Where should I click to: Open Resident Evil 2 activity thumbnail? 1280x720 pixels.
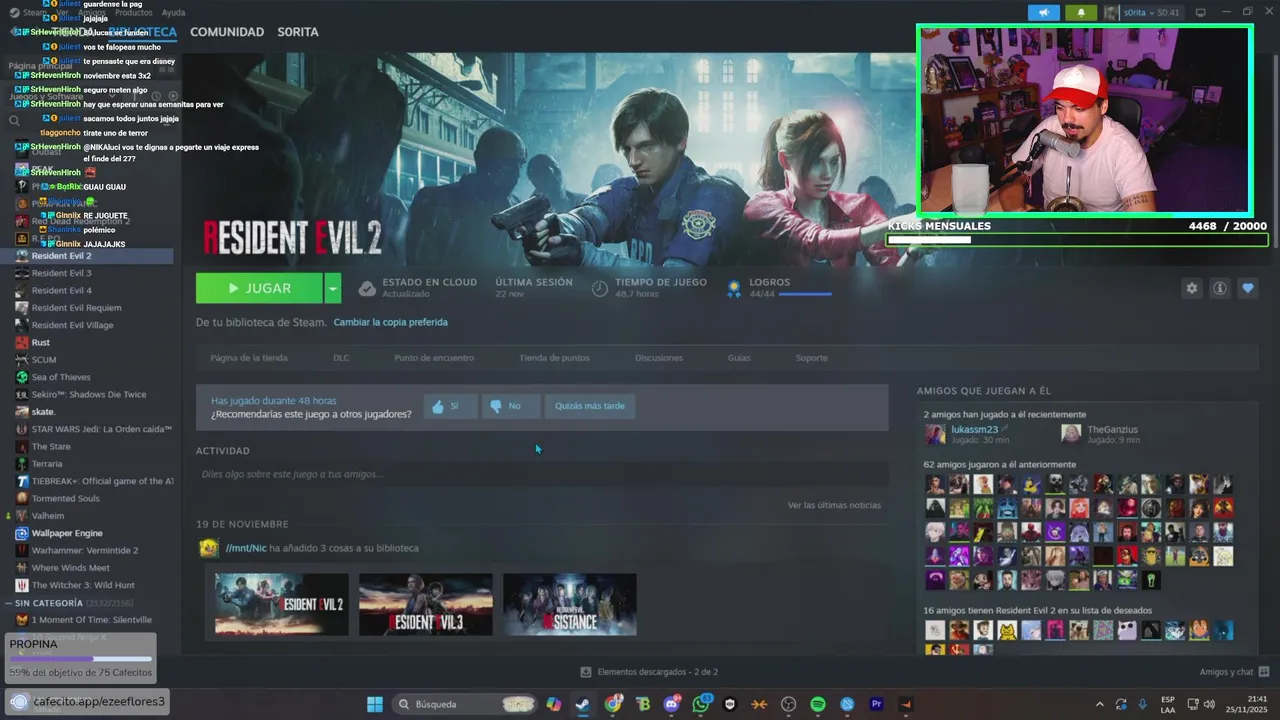(282, 604)
